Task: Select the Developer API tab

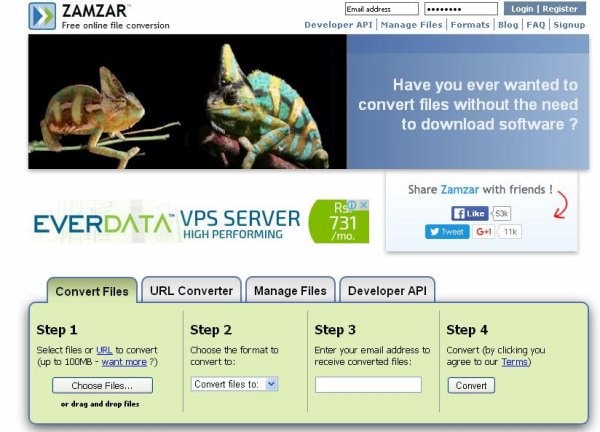Action: coord(387,291)
